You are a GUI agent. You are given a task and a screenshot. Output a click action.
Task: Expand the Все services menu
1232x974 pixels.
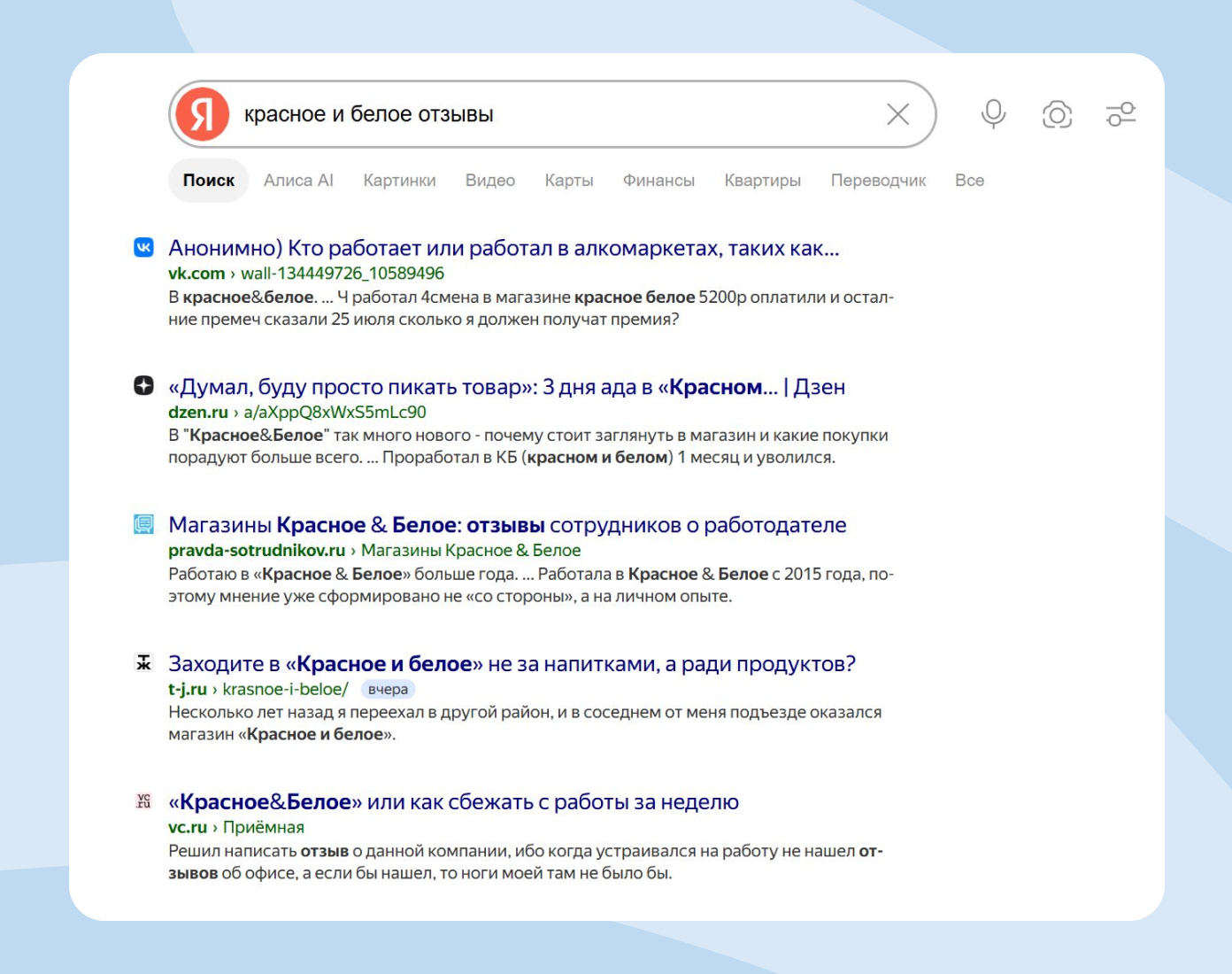click(969, 180)
